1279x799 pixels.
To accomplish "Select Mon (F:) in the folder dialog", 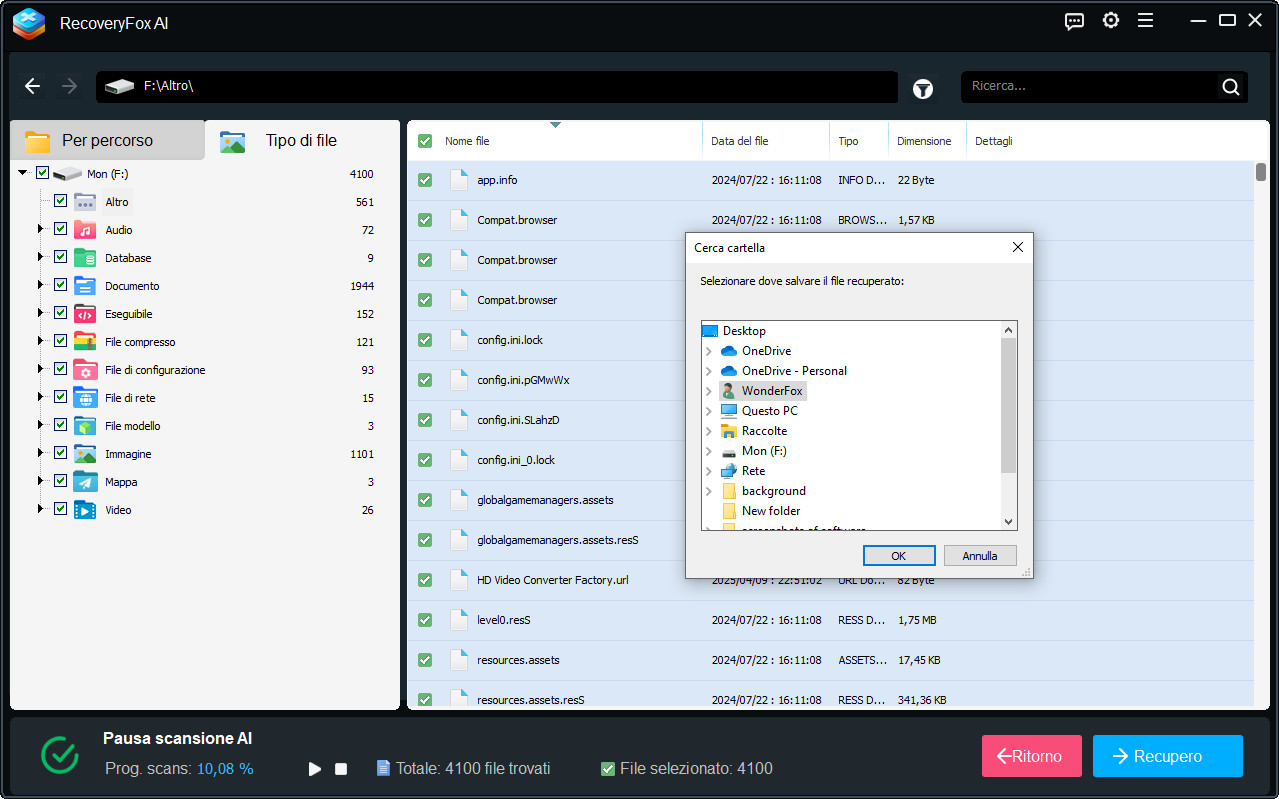I will tap(764, 451).
